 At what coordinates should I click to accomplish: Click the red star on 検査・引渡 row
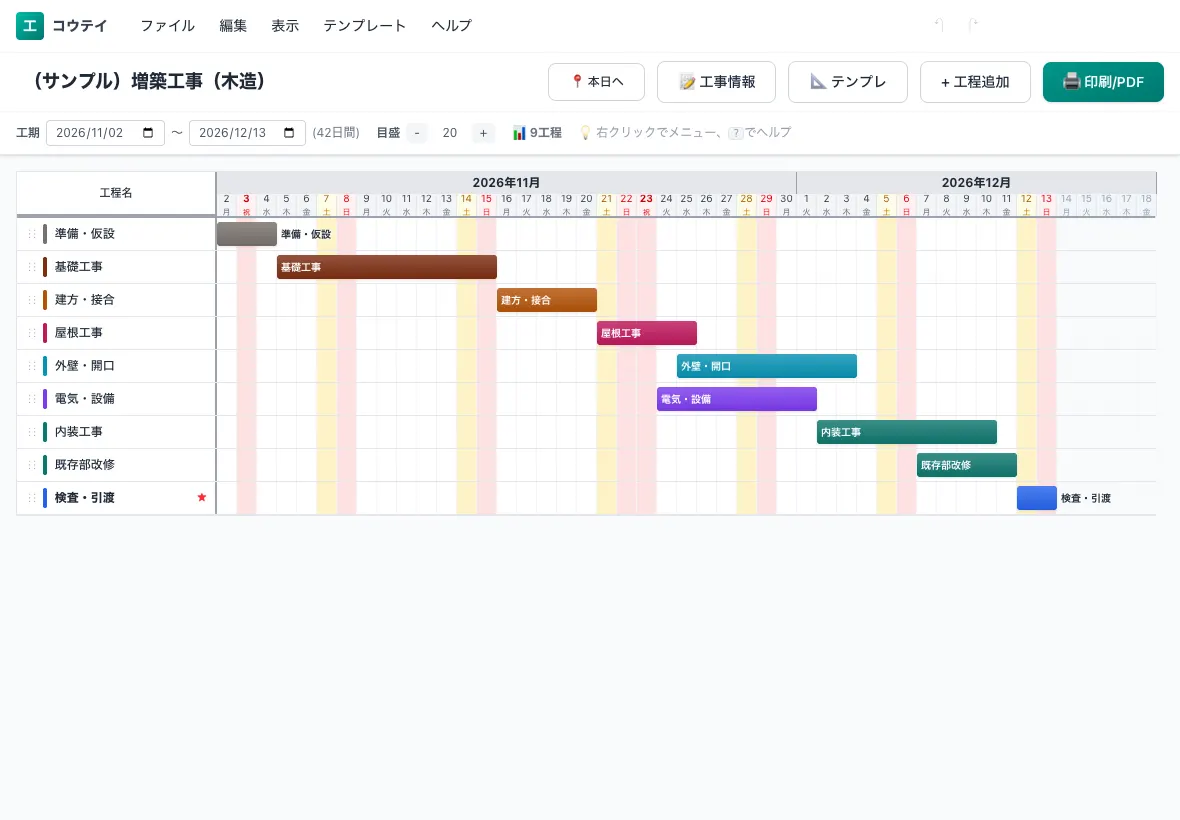point(202,497)
